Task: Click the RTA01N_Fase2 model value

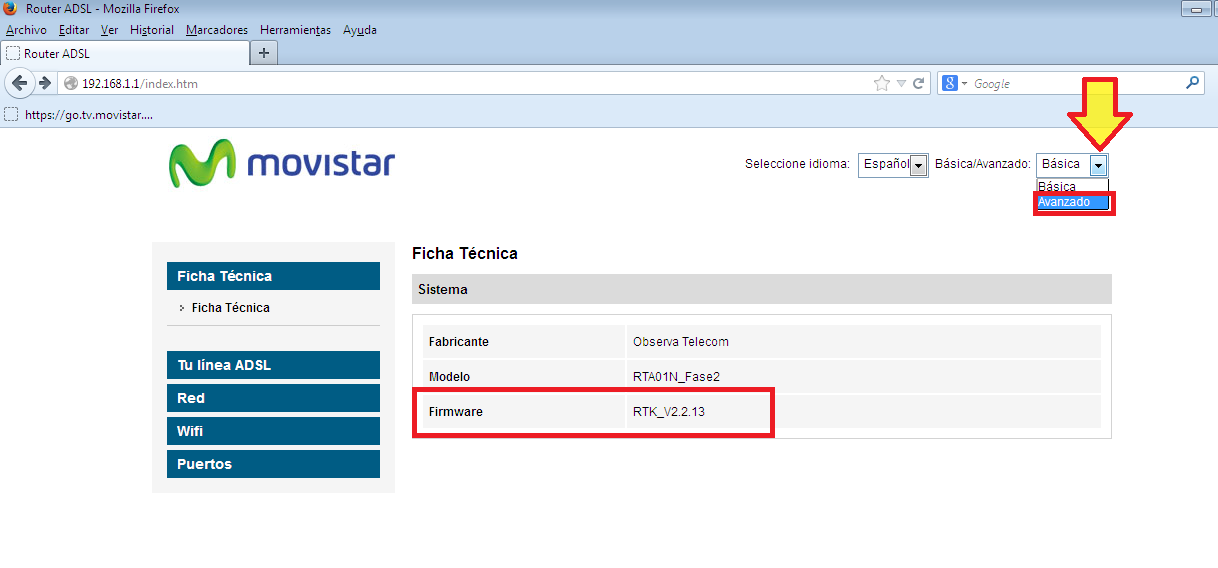Action: [x=677, y=377]
